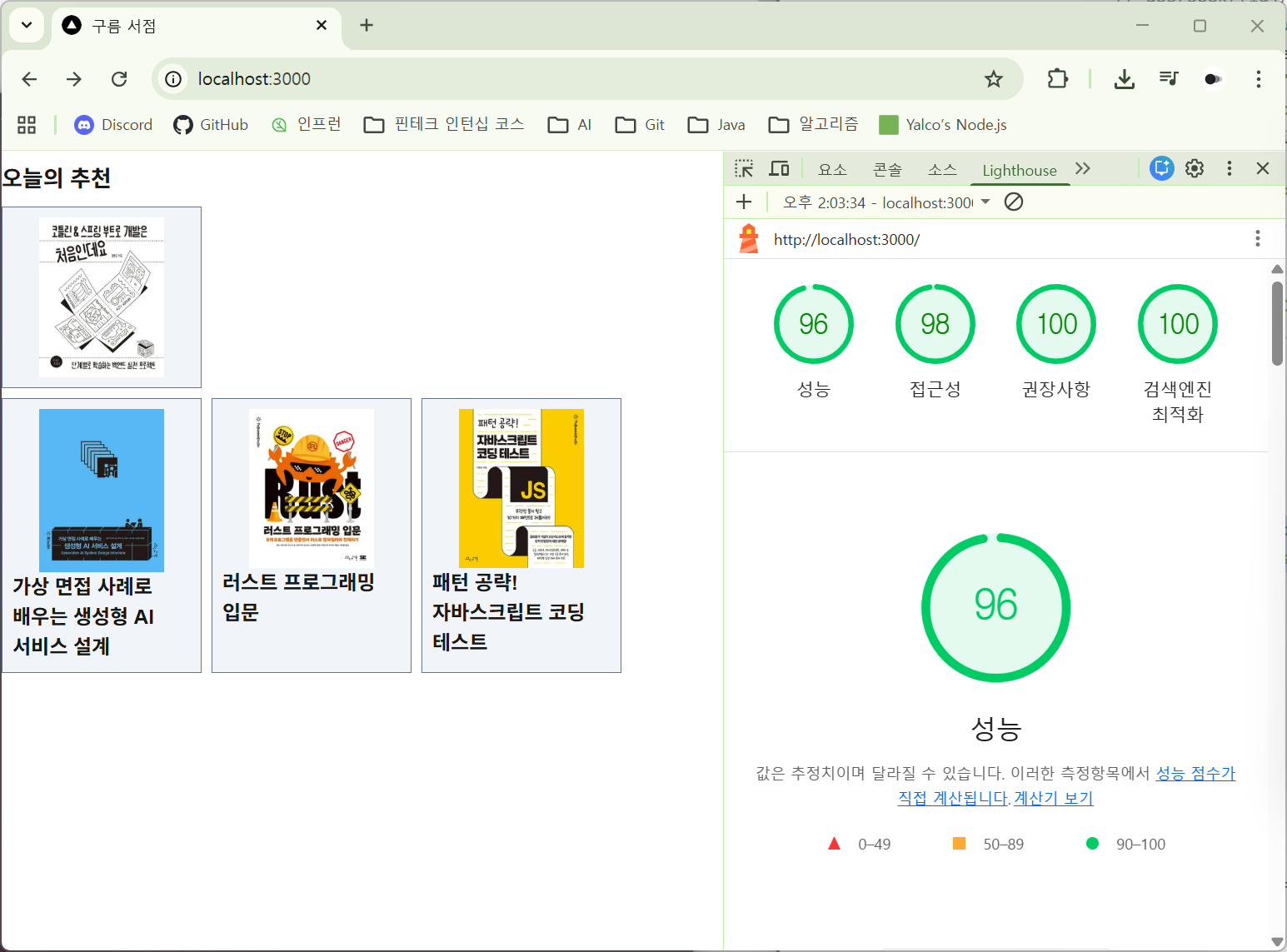Bookmark this page with the star icon
The height and width of the screenshot is (952, 1287).
(x=993, y=79)
